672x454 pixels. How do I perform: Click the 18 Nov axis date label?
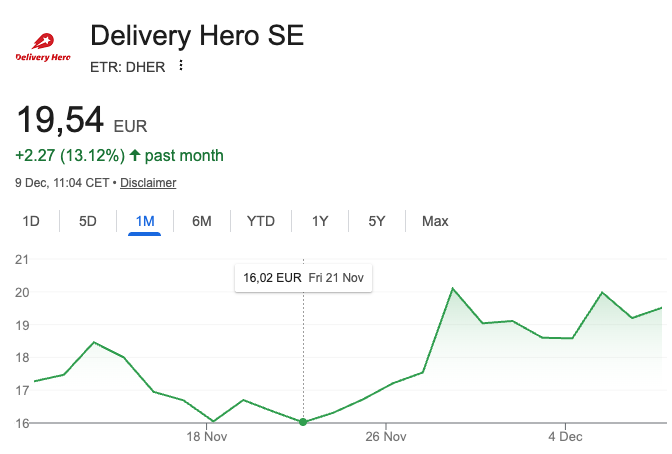coord(207,436)
